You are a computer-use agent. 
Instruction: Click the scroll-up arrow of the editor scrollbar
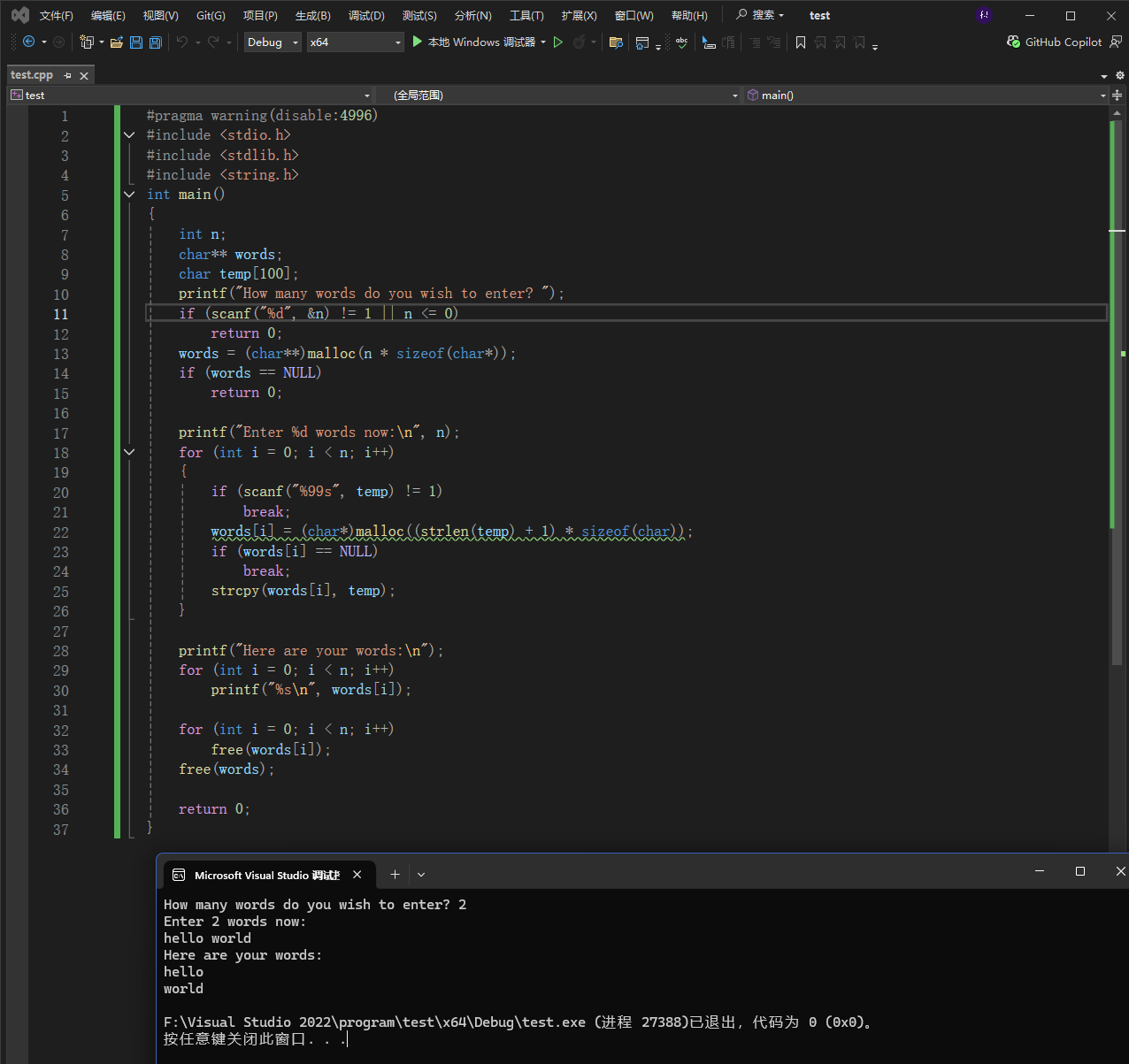click(1117, 112)
